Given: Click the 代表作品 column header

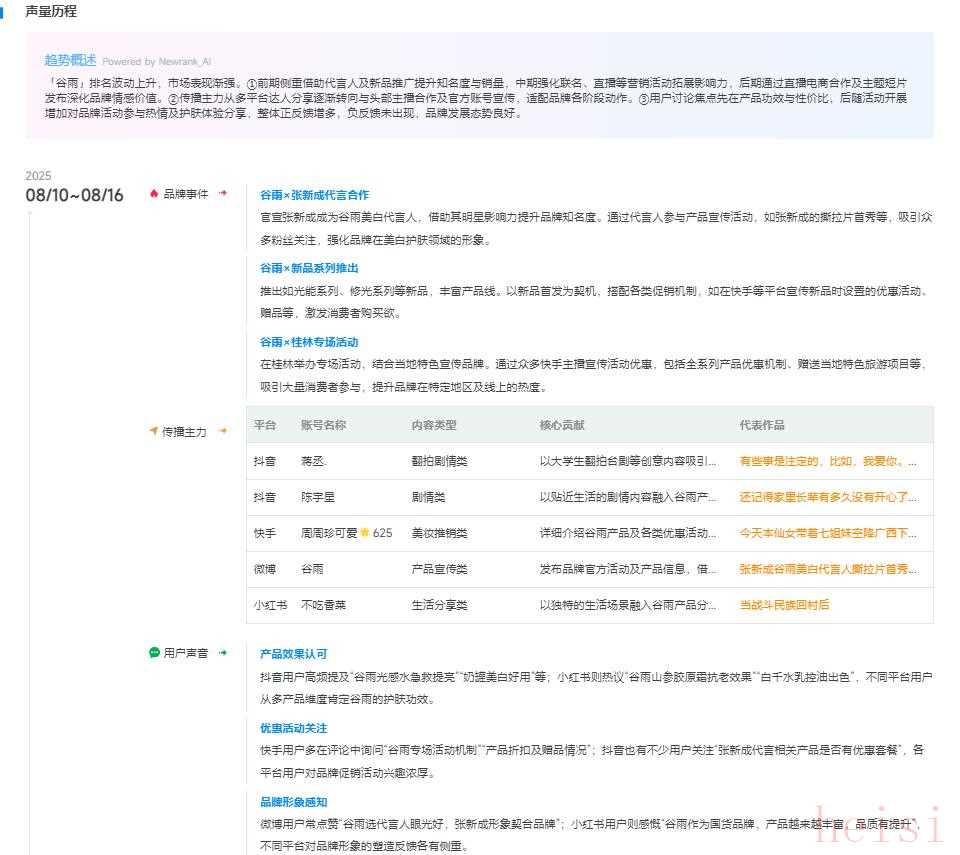Looking at the screenshot, I should click(762, 425).
